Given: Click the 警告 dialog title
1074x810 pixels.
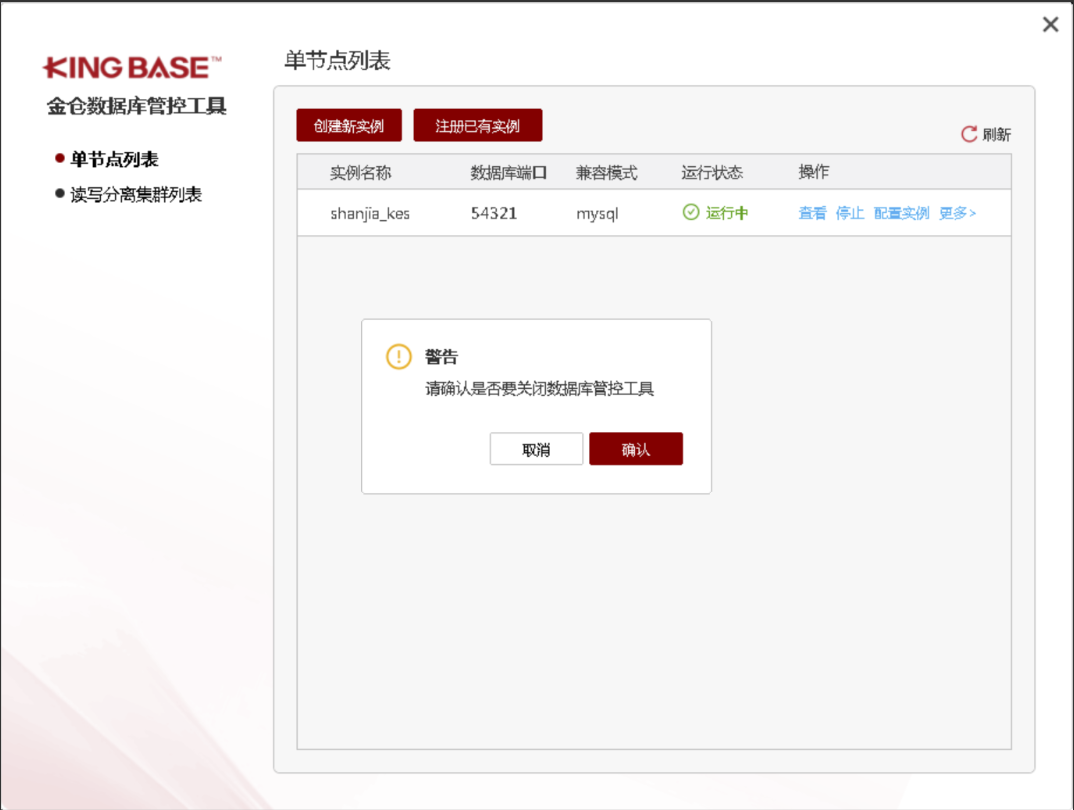Looking at the screenshot, I should pos(441,356).
